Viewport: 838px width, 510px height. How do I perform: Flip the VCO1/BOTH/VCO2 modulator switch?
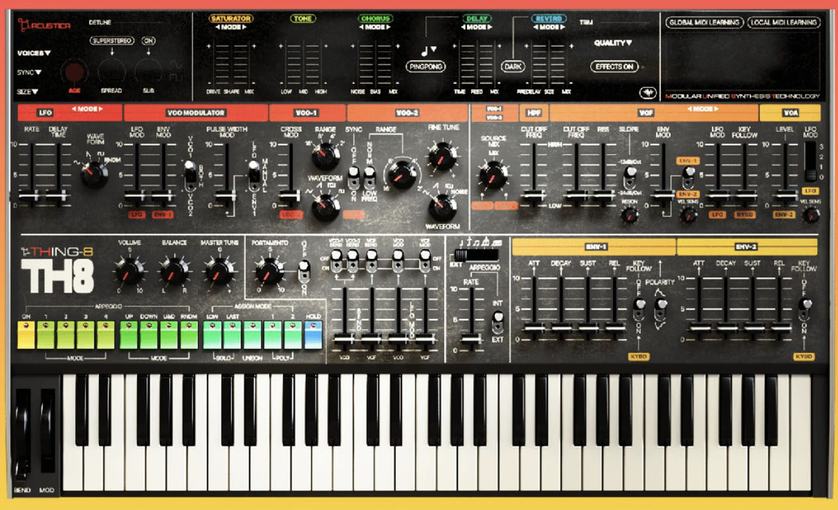click(190, 175)
